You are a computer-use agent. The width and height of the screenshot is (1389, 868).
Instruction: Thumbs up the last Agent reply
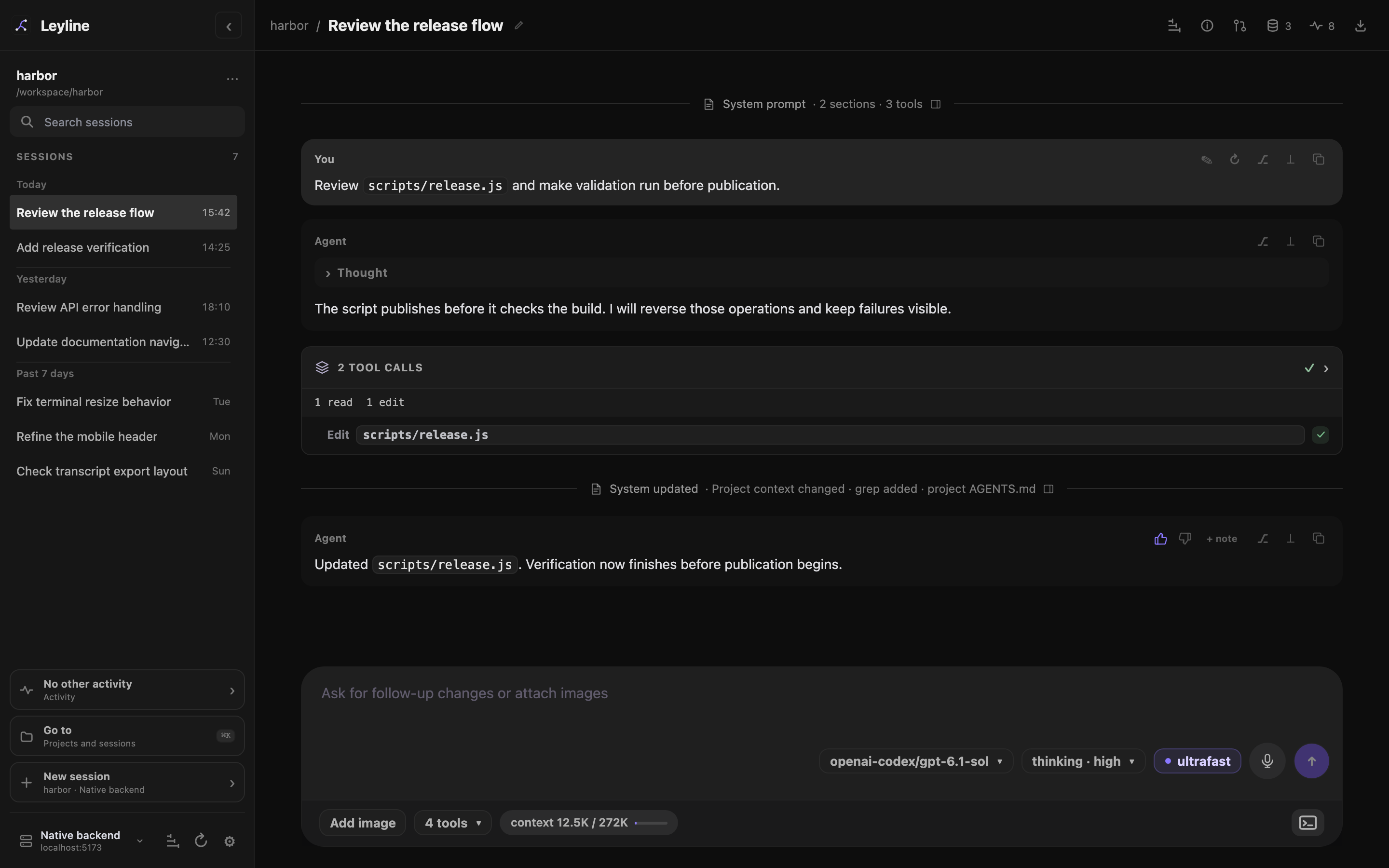1160,539
